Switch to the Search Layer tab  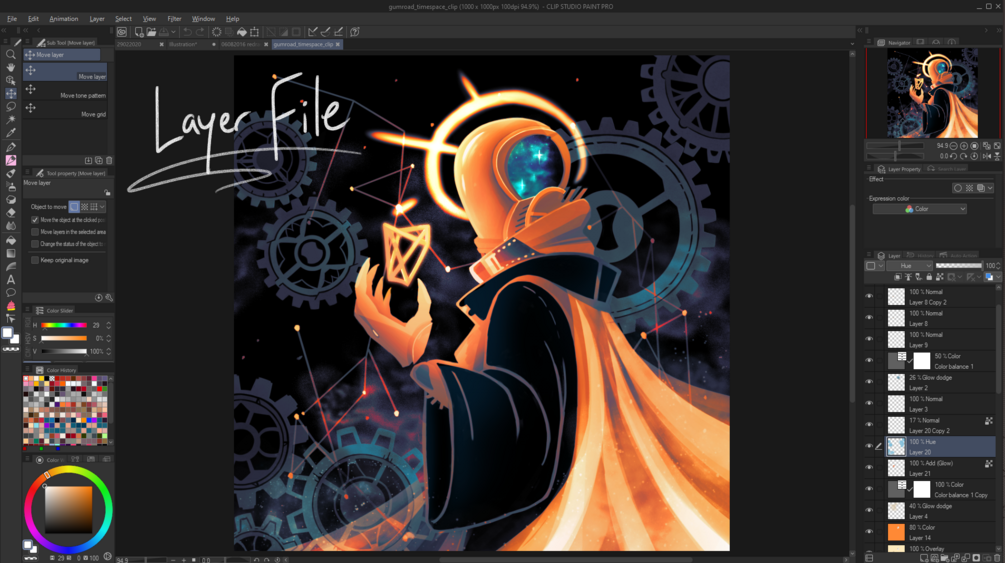947,169
